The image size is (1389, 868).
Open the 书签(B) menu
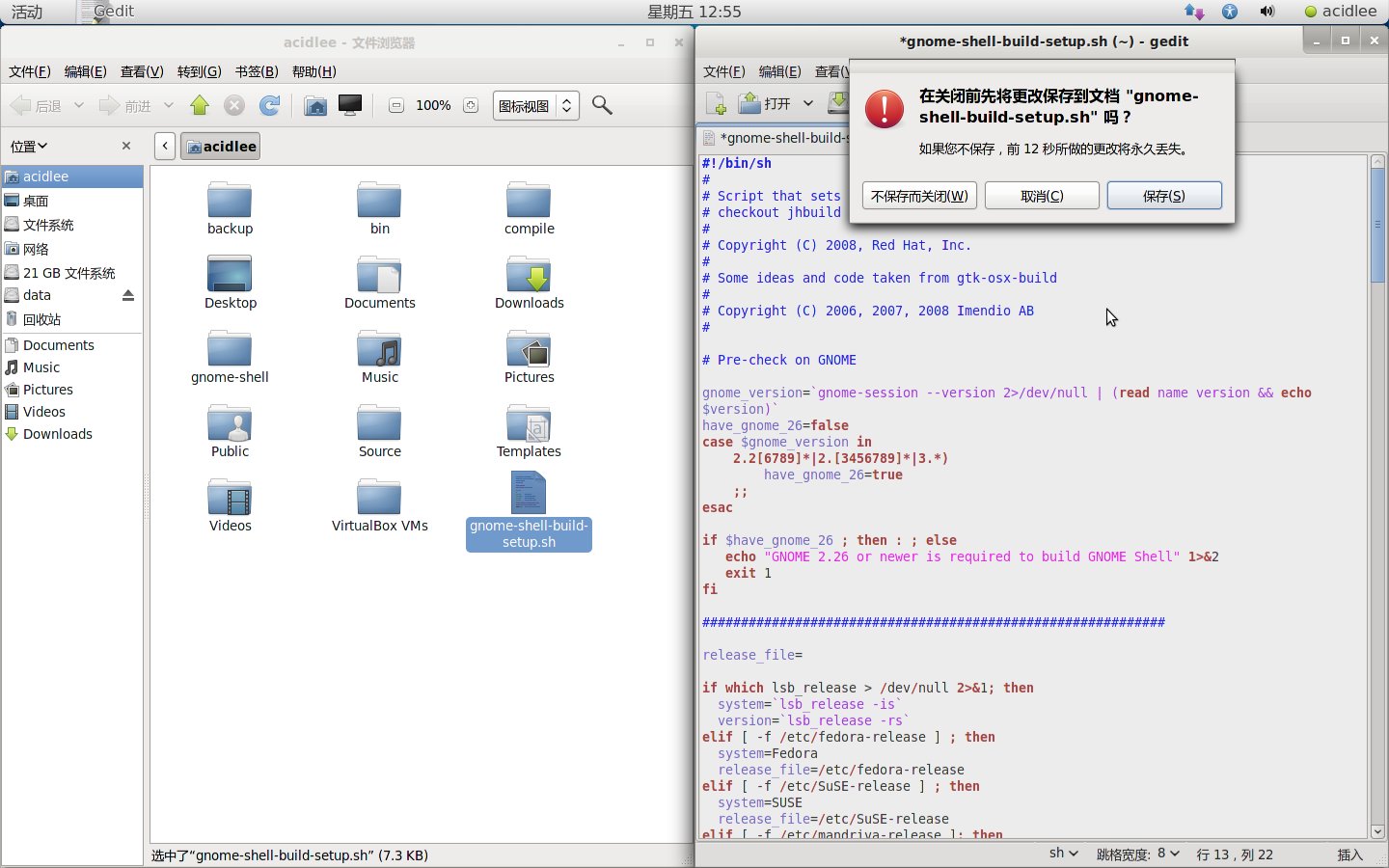[x=257, y=71]
